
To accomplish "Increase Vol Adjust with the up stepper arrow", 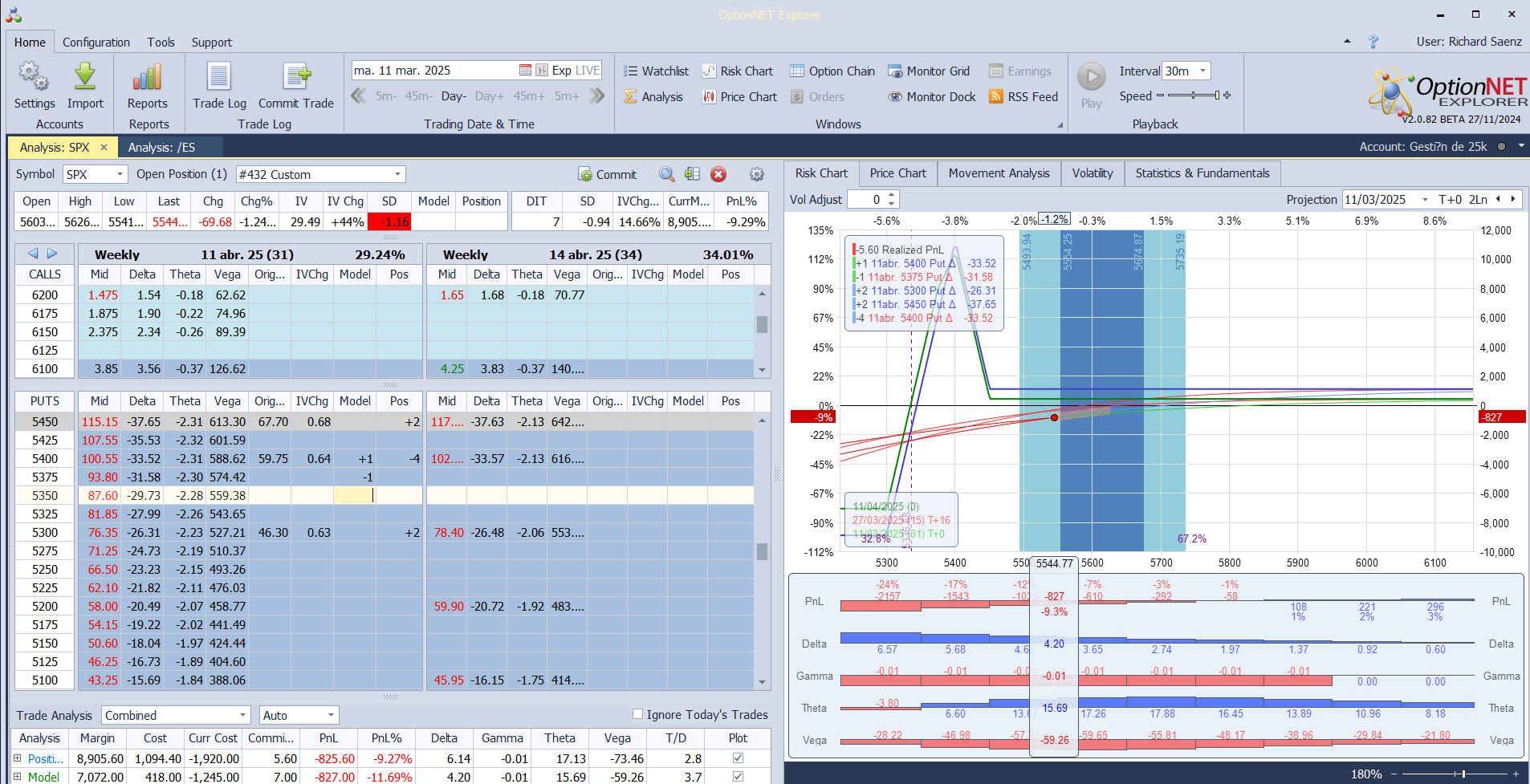I will point(892,196).
